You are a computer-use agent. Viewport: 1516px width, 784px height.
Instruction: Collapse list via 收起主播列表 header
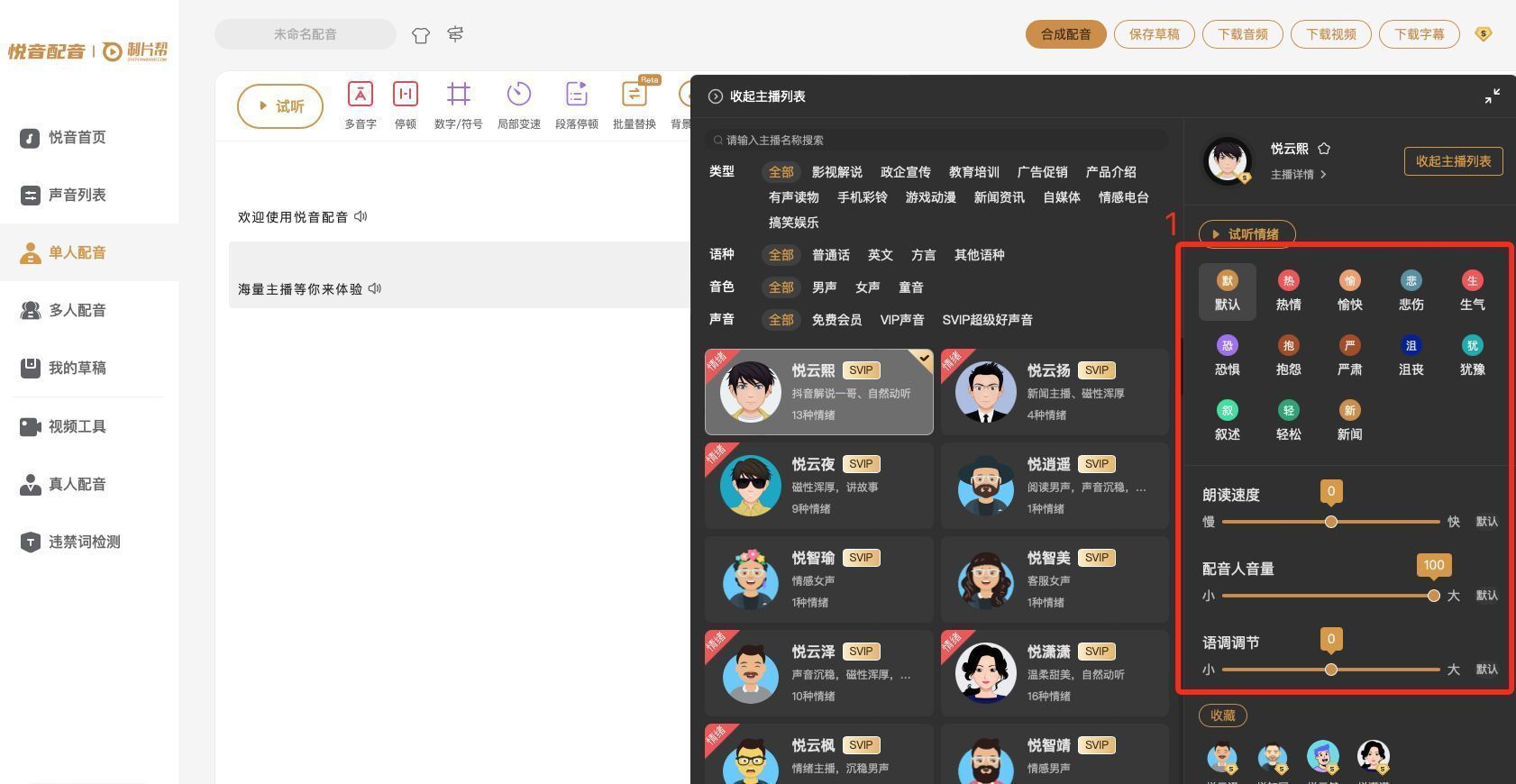click(757, 96)
